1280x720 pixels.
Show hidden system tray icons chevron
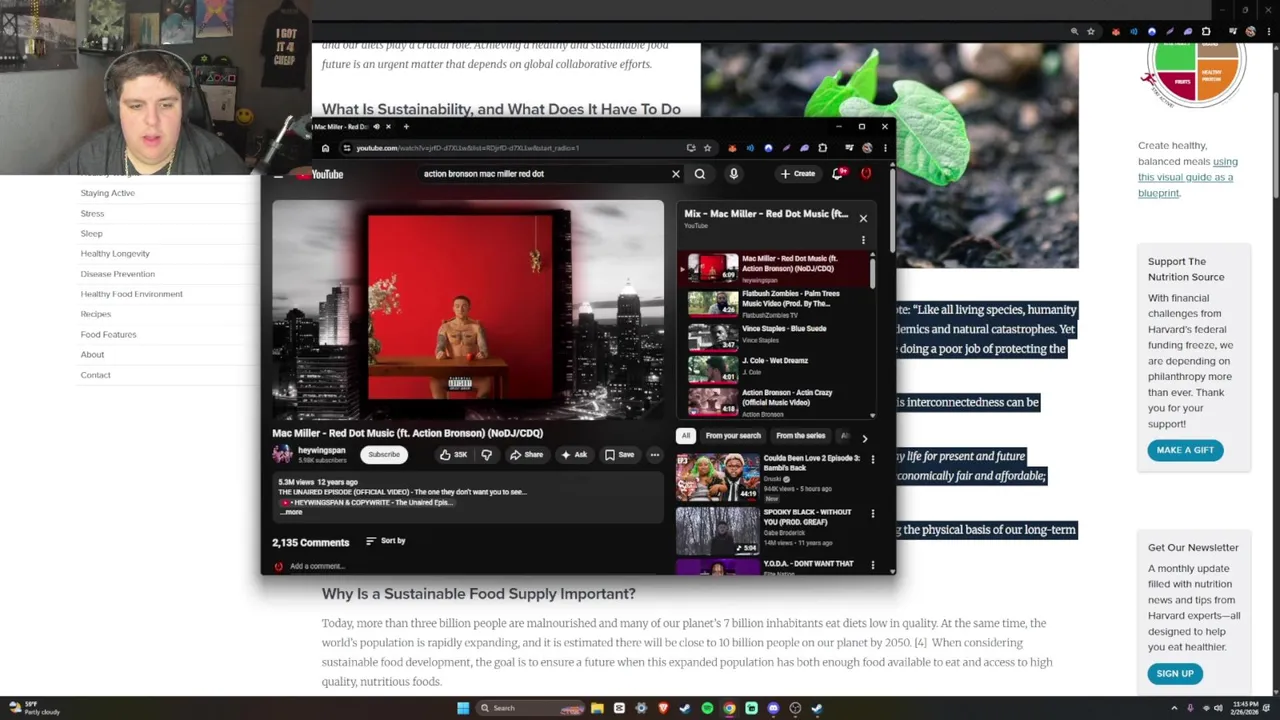click(1174, 708)
